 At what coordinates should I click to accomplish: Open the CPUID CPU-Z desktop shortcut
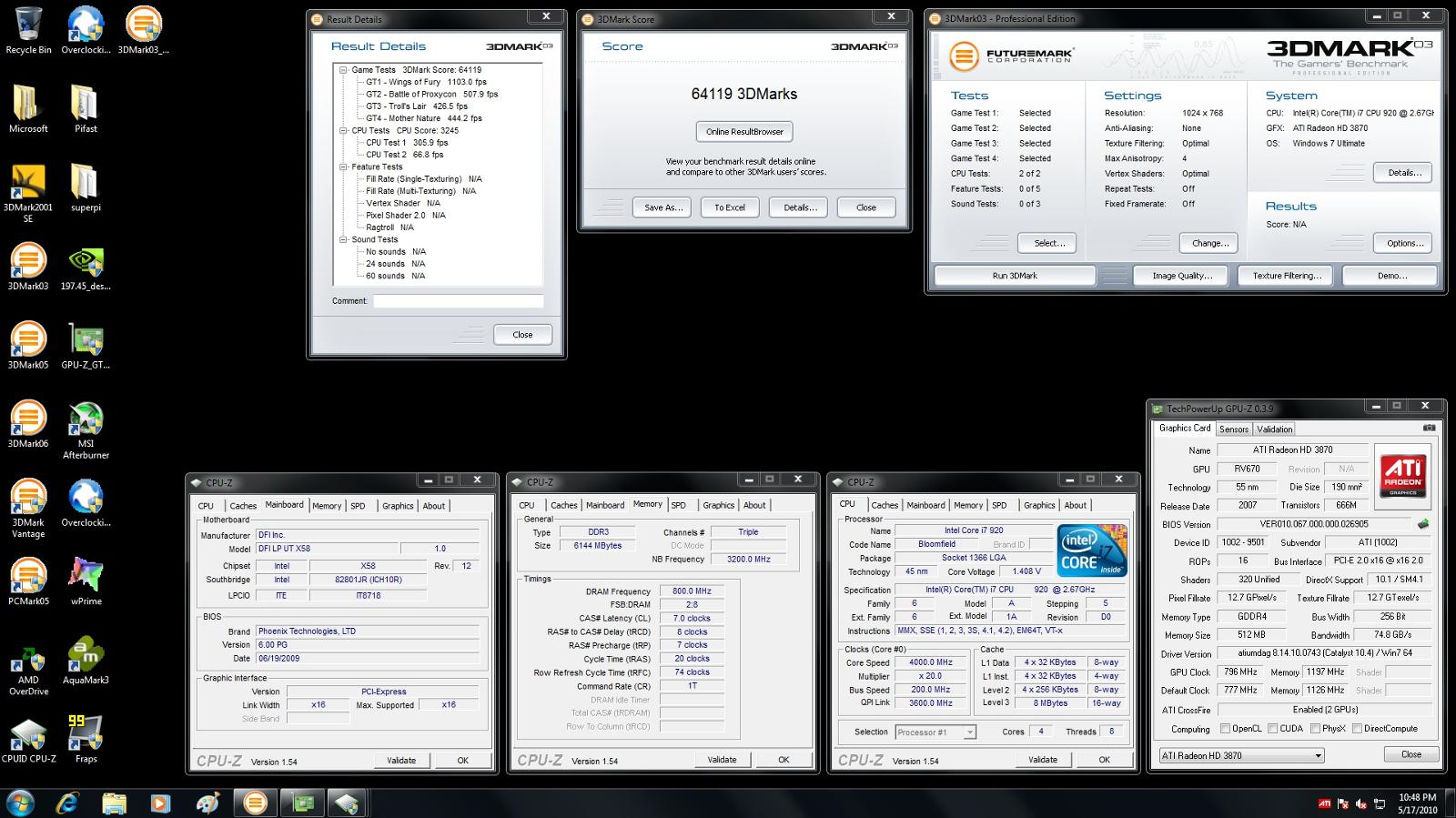click(28, 739)
